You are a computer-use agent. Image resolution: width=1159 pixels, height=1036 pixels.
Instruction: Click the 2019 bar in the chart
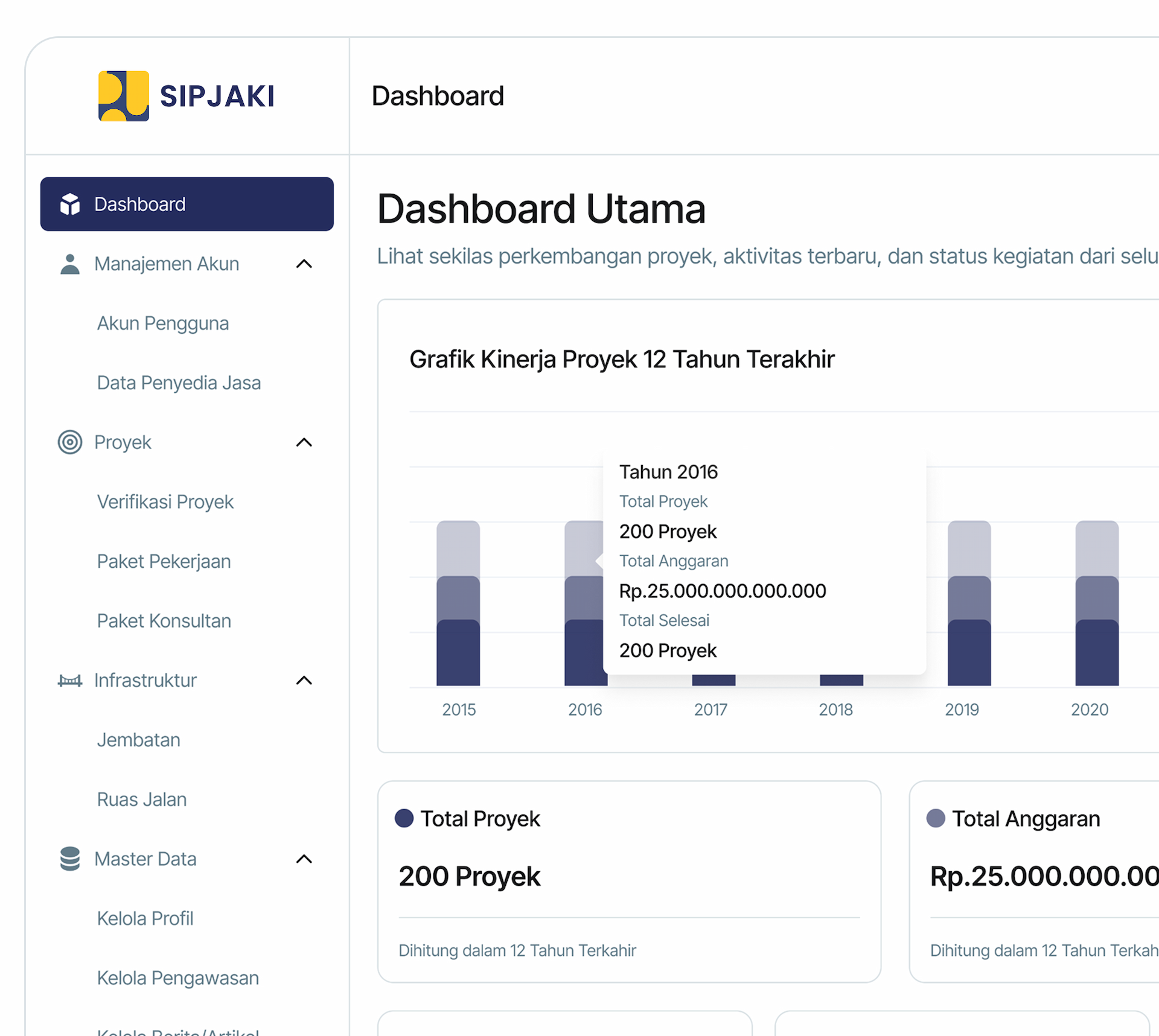click(x=969, y=603)
